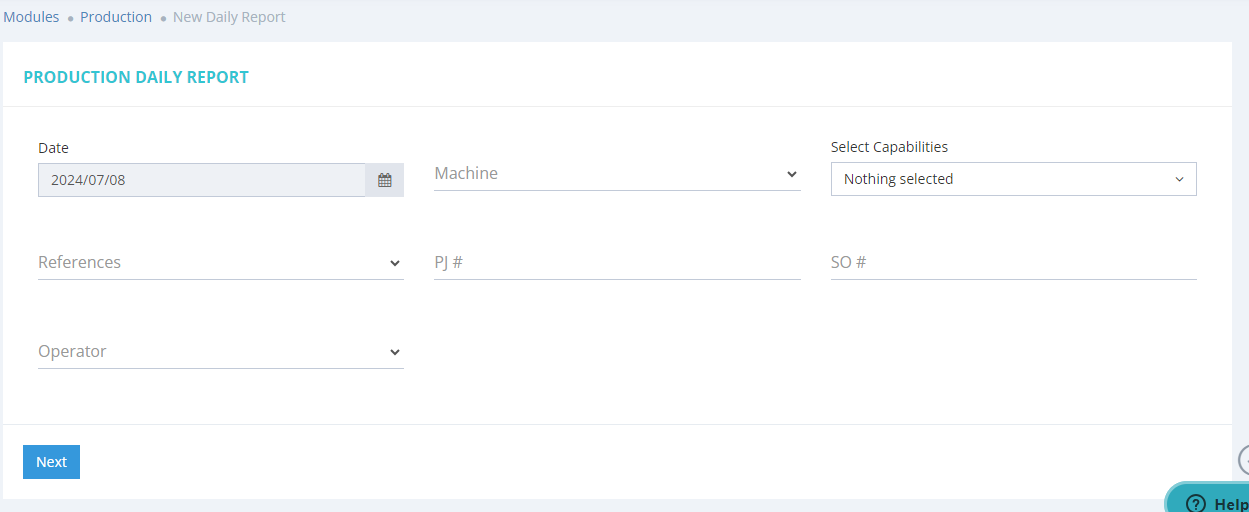The height and width of the screenshot is (512, 1249).
Task: Focus the SO # input field
Action: coord(1012,263)
